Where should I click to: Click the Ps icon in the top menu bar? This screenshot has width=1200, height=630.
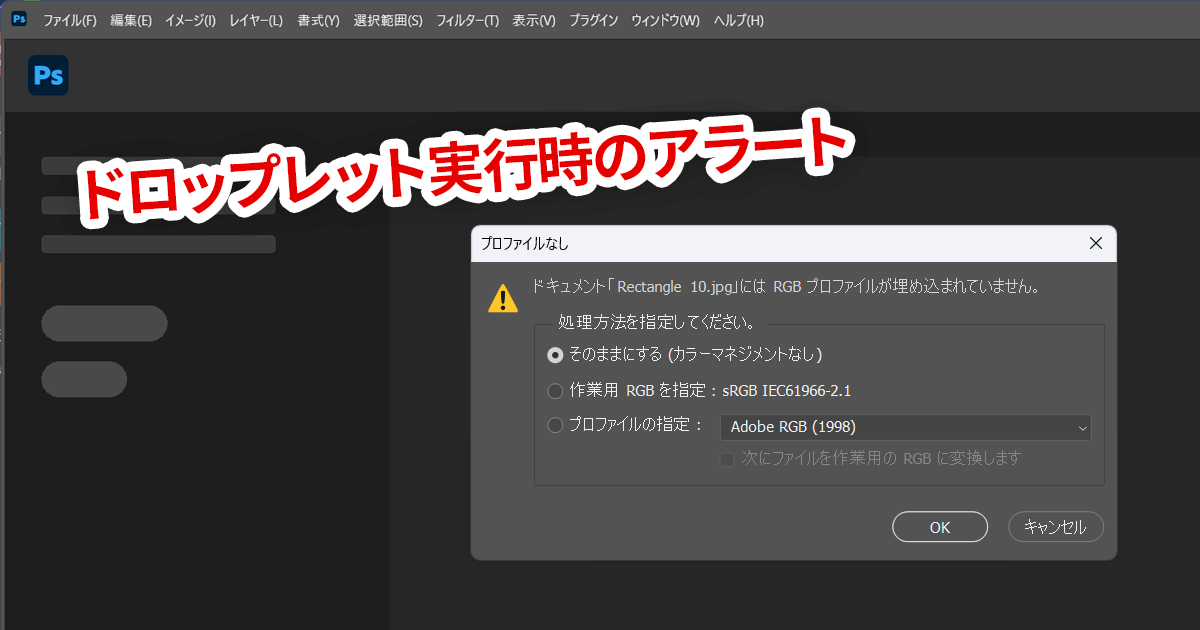[18, 18]
